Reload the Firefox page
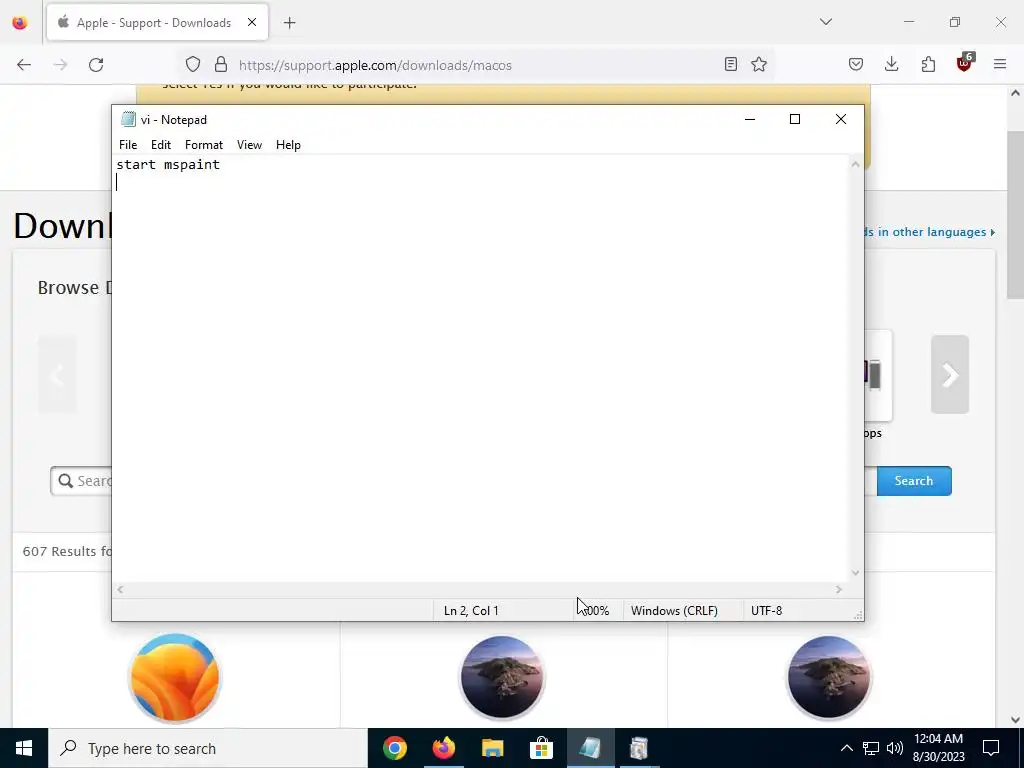 (96, 65)
